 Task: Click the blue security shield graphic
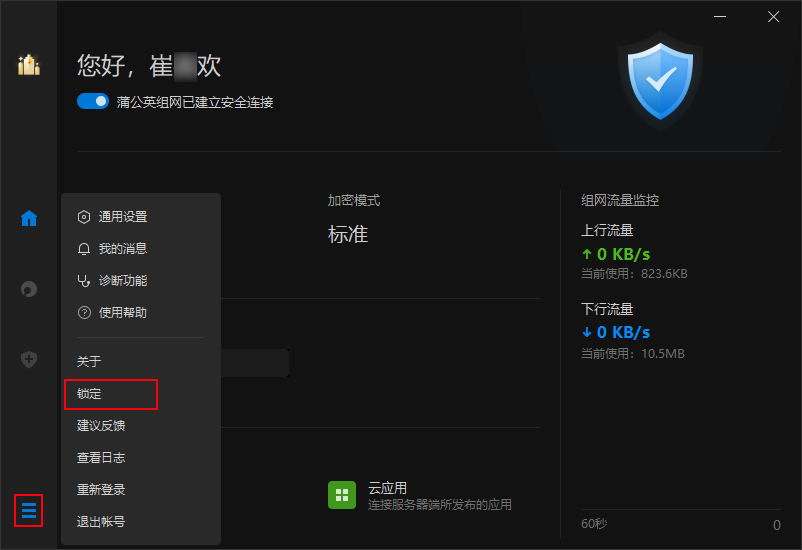click(x=660, y=82)
